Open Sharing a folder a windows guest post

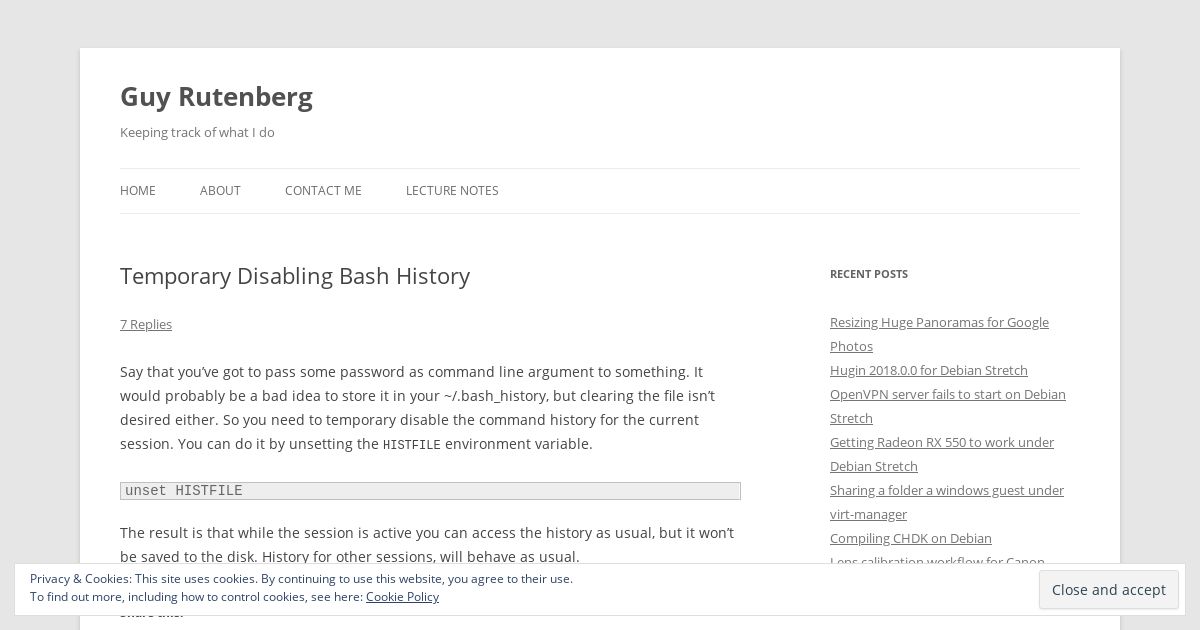pyautogui.click(x=947, y=502)
